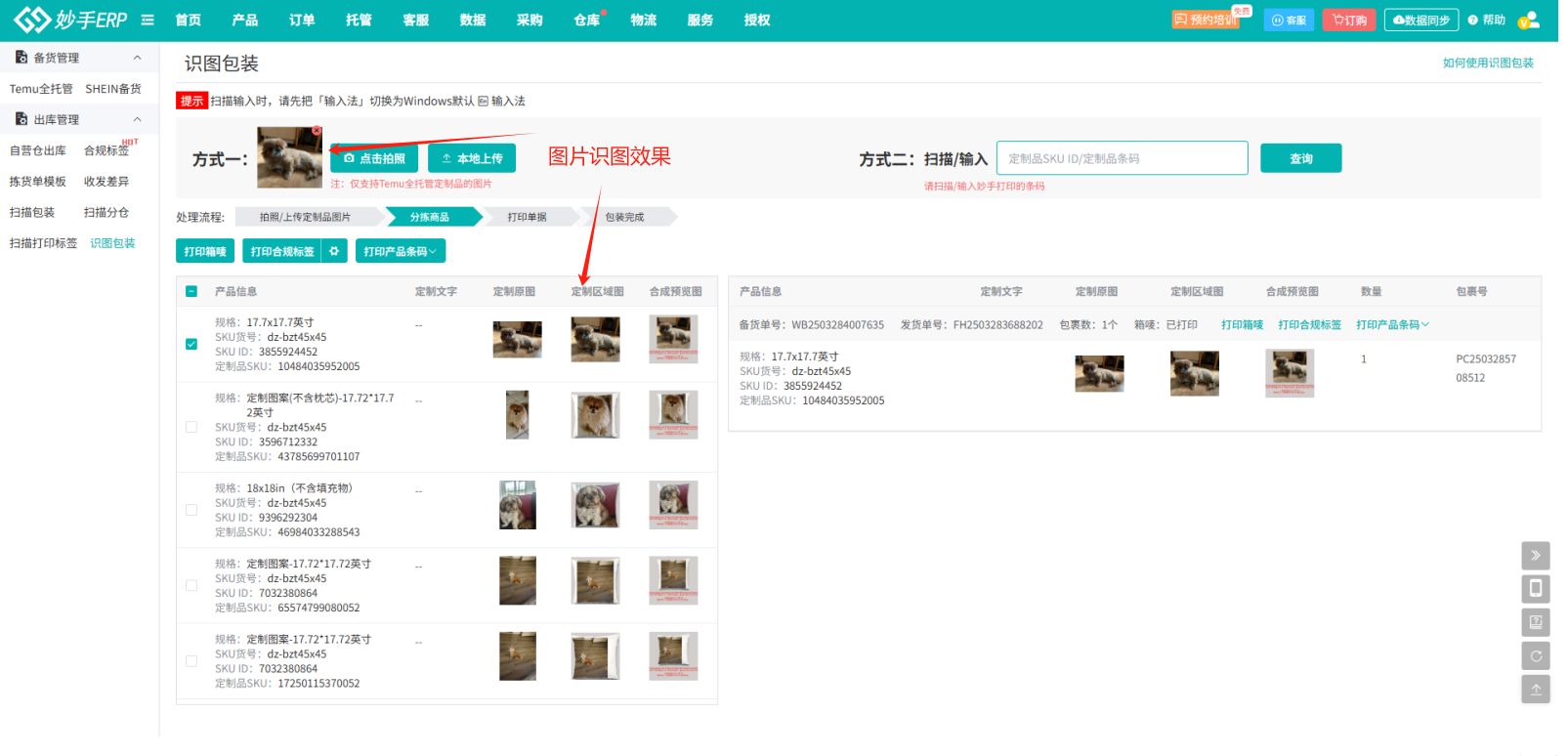Open 采购 top menu
This screenshot has width=1568, height=756.
tap(530, 20)
